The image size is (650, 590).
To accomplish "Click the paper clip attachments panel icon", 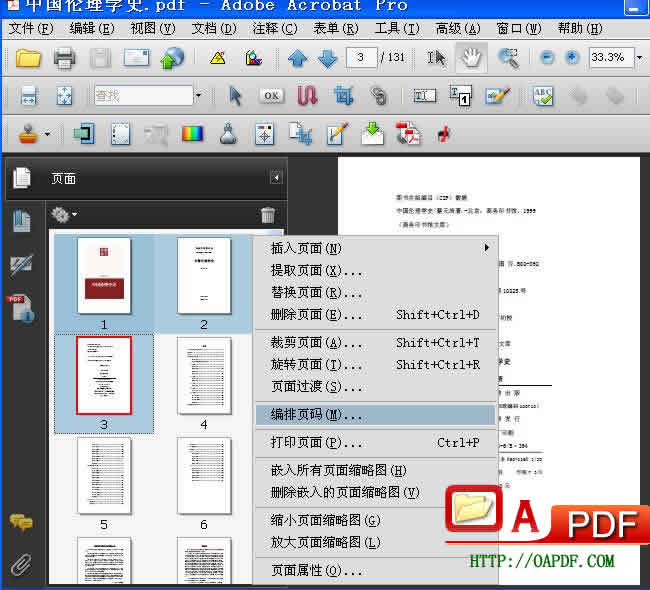I will [21, 565].
